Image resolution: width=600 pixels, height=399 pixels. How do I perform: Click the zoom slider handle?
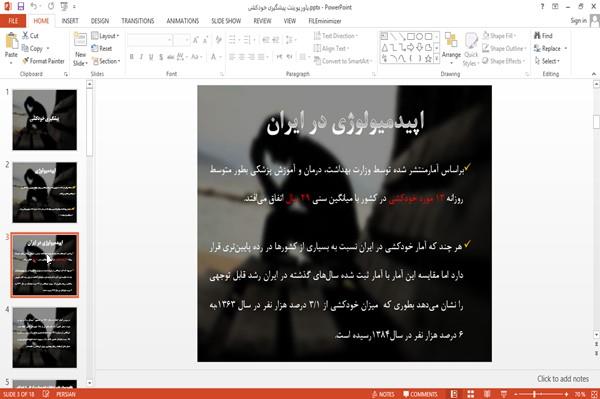click(x=534, y=394)
